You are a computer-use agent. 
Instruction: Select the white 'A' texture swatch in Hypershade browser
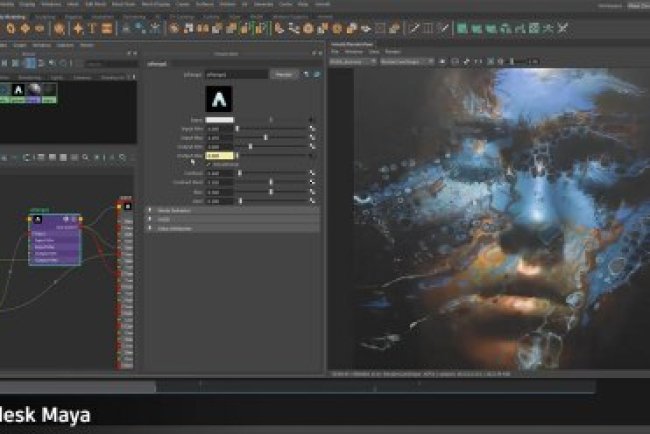(17, 92)
